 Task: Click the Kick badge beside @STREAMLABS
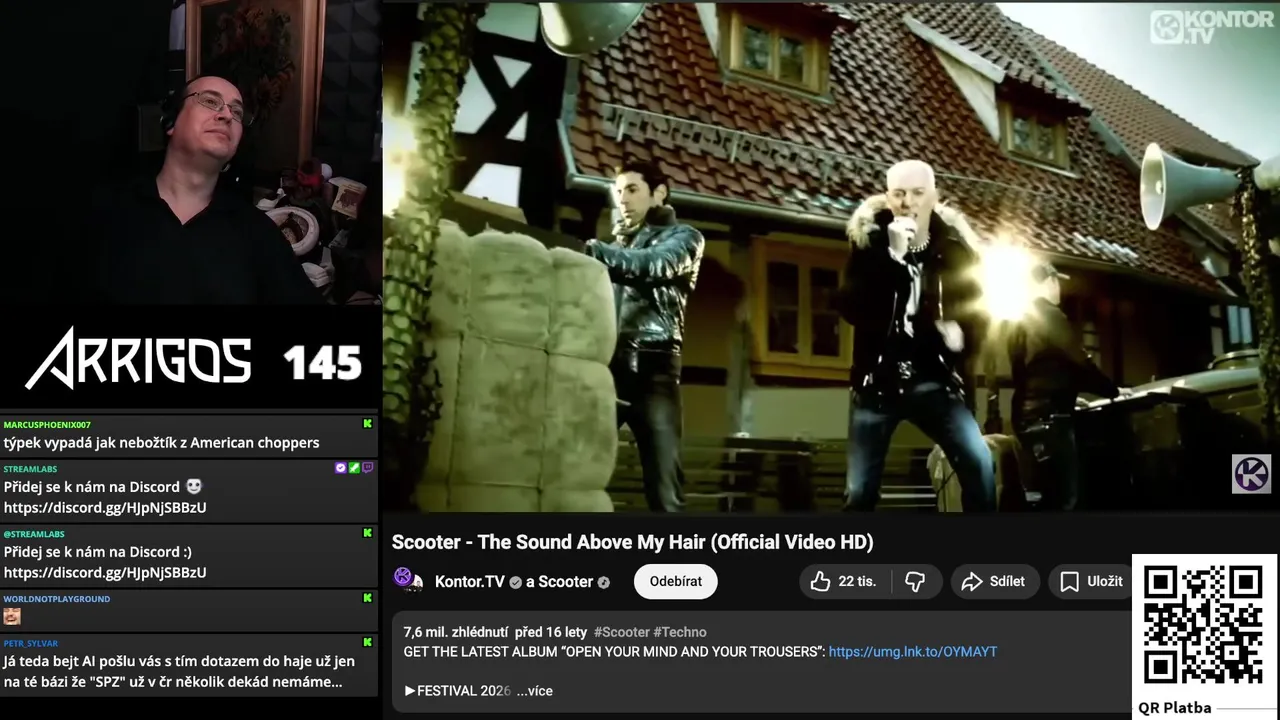367,533
